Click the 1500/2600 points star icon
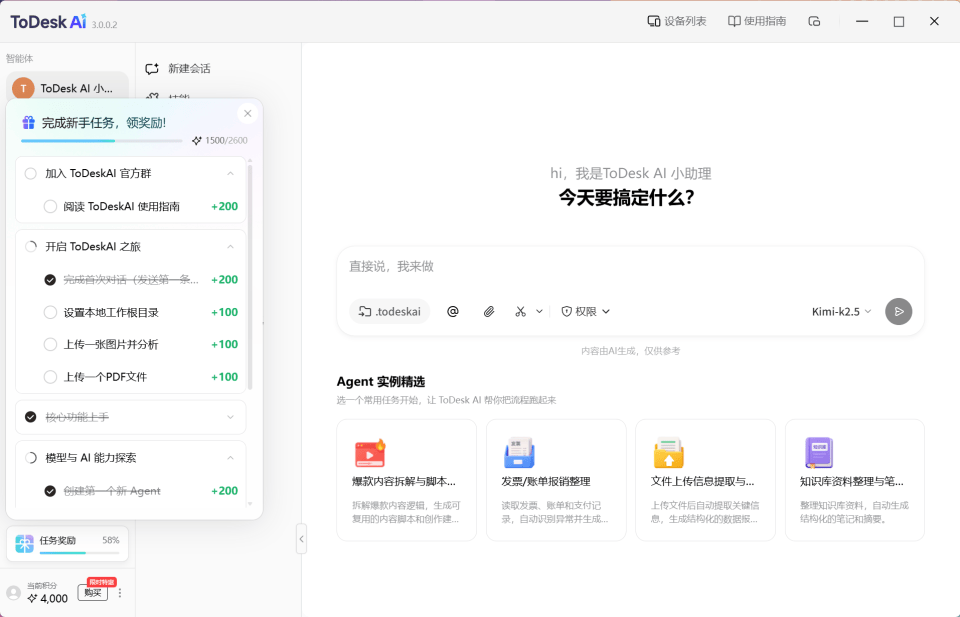 pos(197,140)
